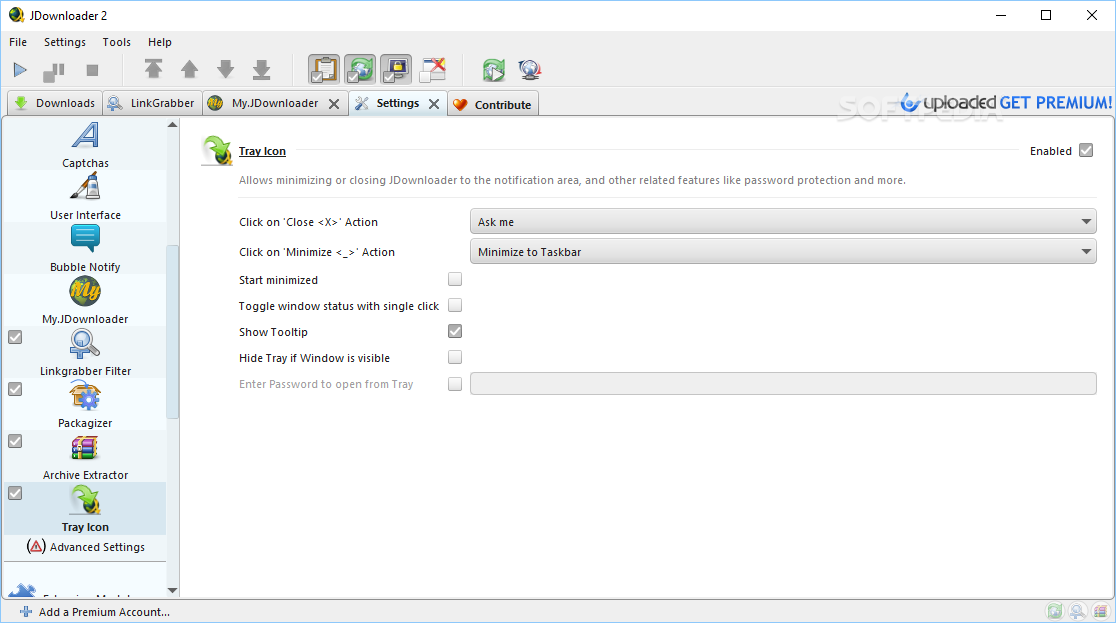Pause downloads using the pause icon
The height and width of the screenshot is (623, 1116).
(x=54, y=70)
